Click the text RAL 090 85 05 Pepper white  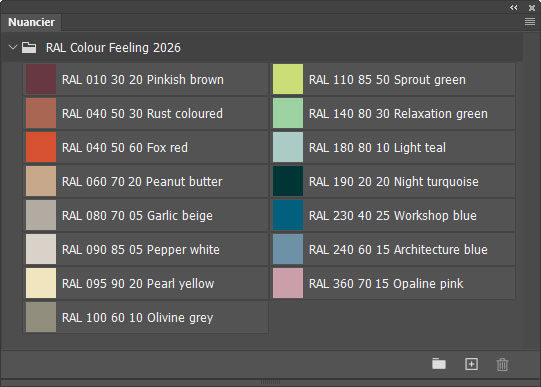click(x=141, y=250)
